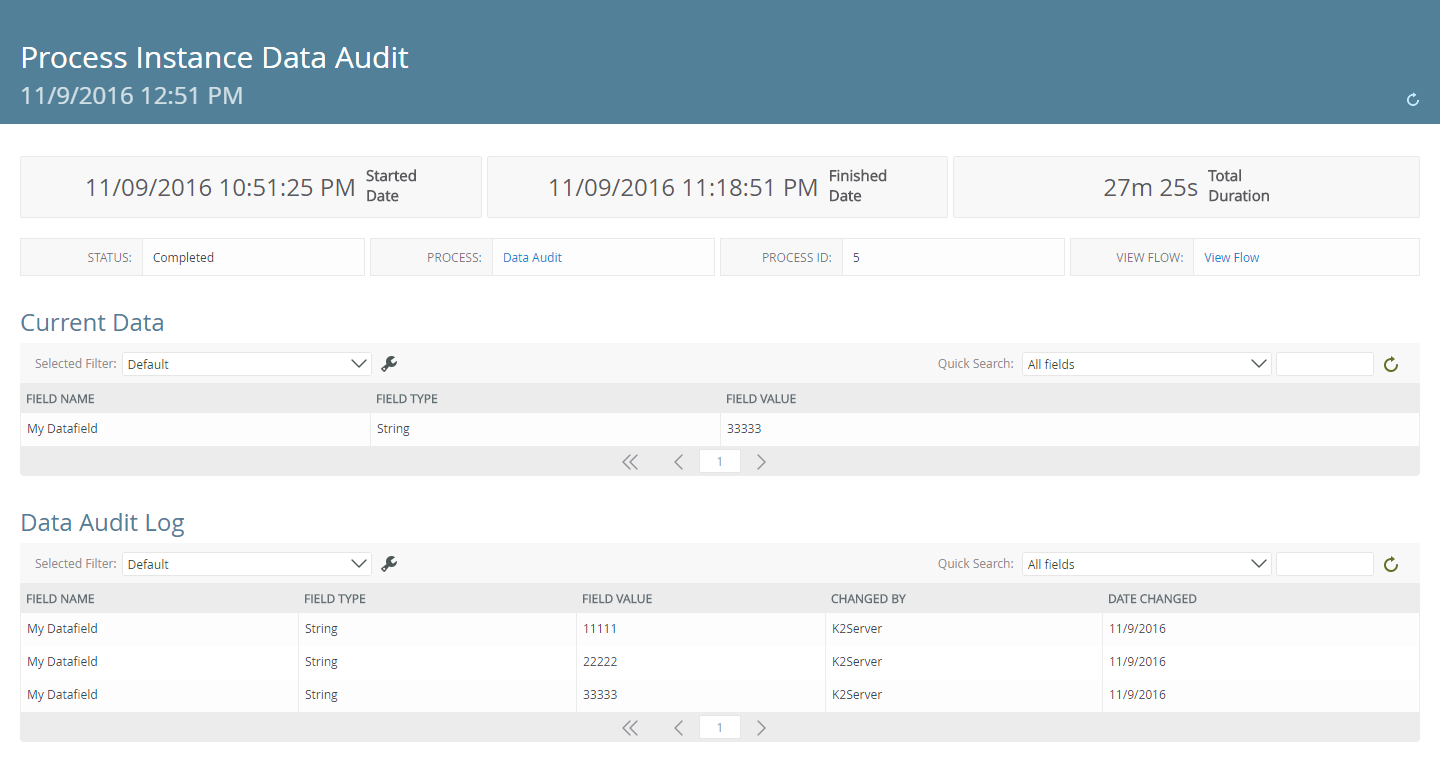Open filter settings wrench in Current Data

(389, 364)
